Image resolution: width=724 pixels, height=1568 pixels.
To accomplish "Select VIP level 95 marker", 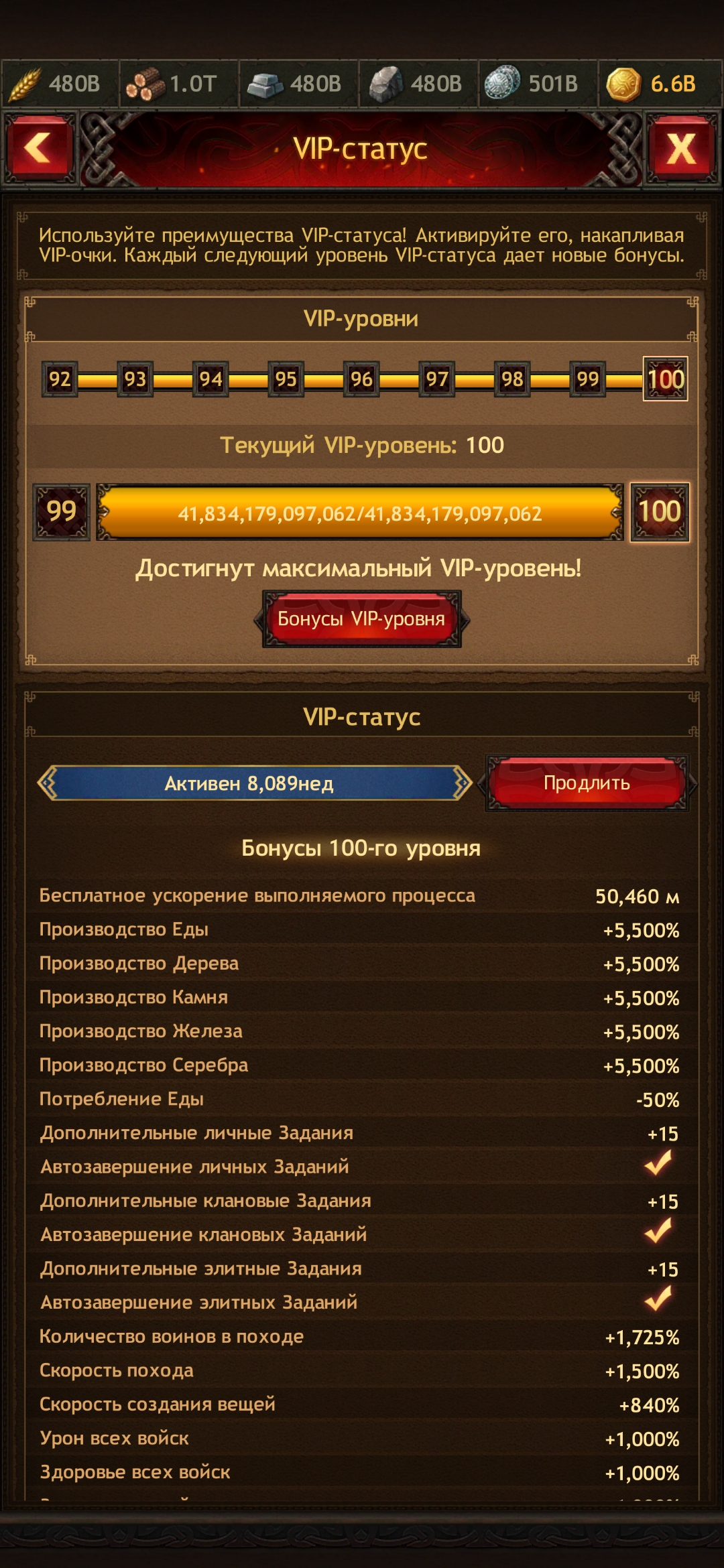I will pos(286,379).
